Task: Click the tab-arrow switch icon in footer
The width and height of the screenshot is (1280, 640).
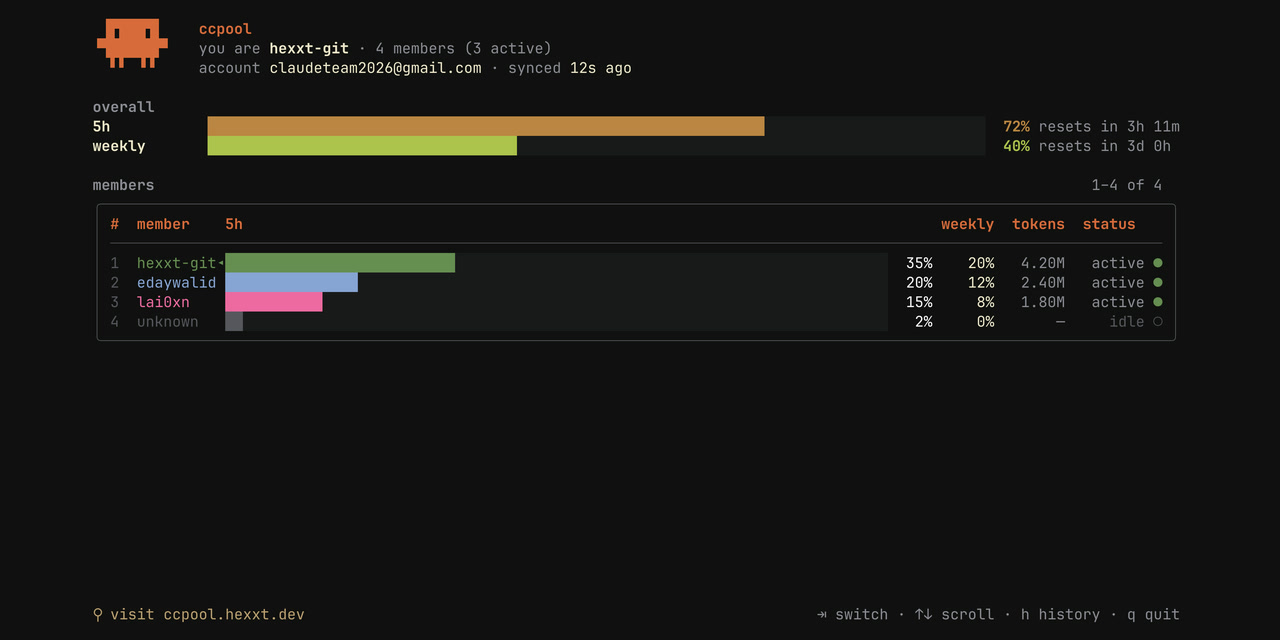Action: tap(822, 615)
